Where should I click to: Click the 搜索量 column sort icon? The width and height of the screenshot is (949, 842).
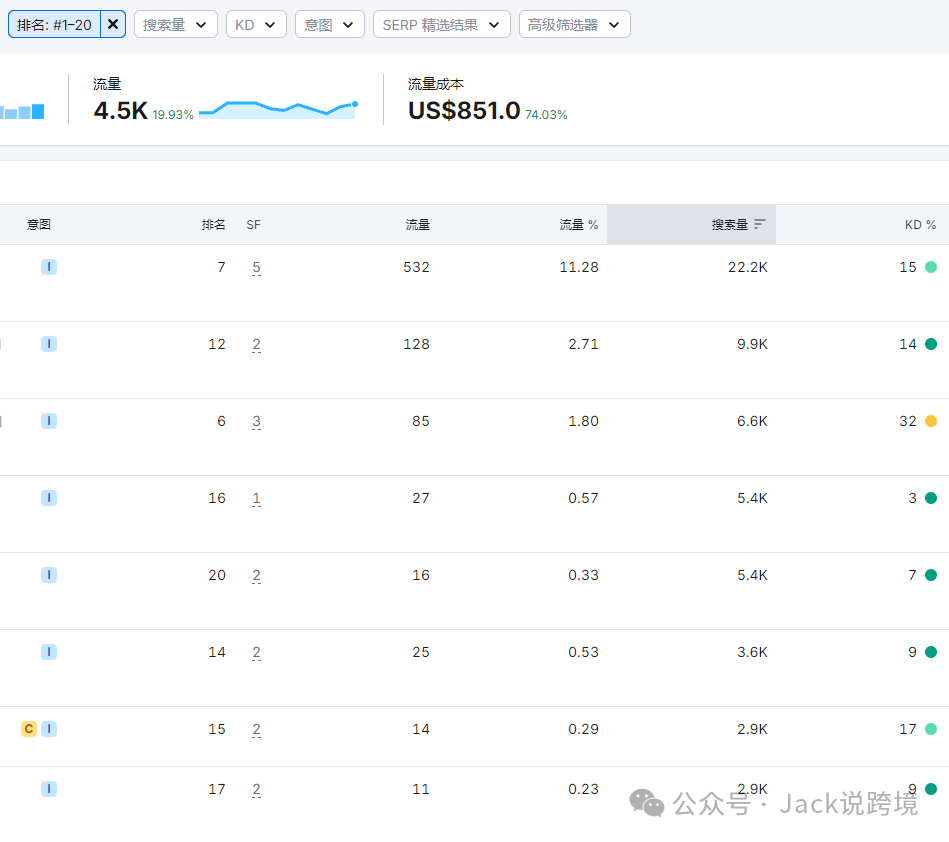click(x=760, y=225)
